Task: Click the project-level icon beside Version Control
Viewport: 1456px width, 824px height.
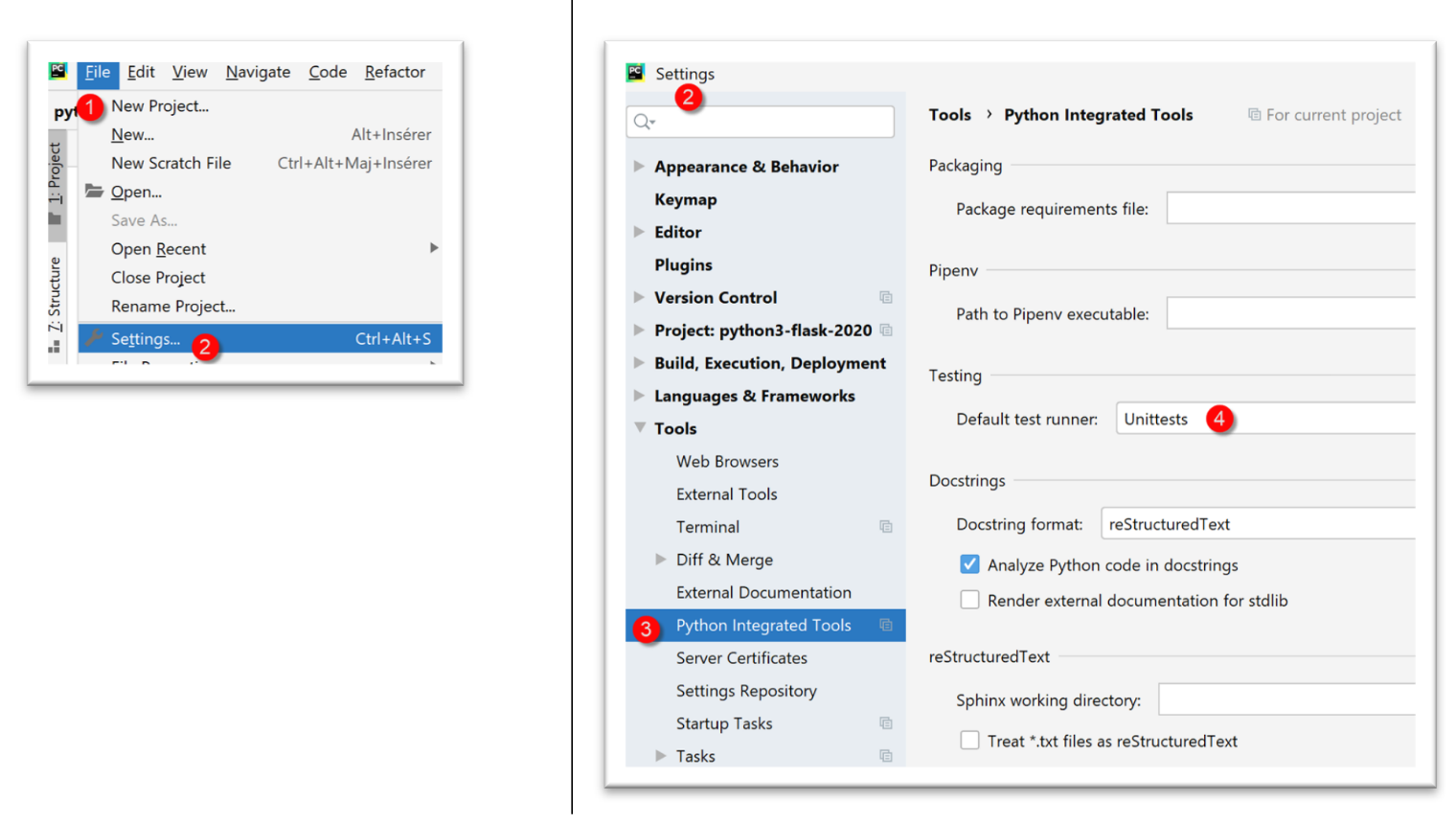Action: pyautogui.click(x=886, y=298)
